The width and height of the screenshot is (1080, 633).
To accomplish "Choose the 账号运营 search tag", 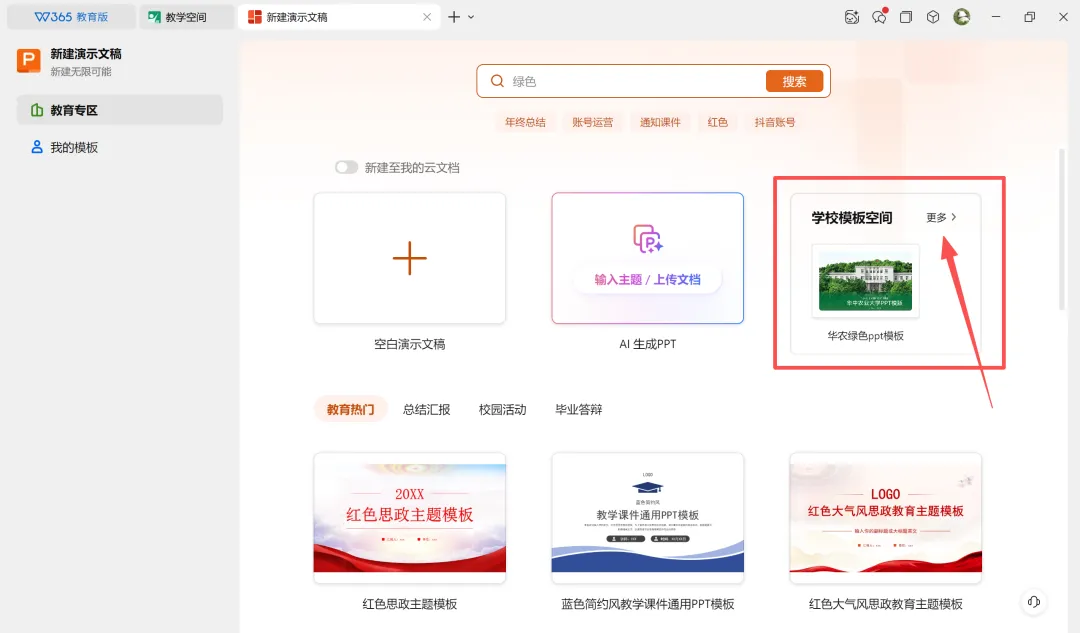I will [x=592, y=123].
